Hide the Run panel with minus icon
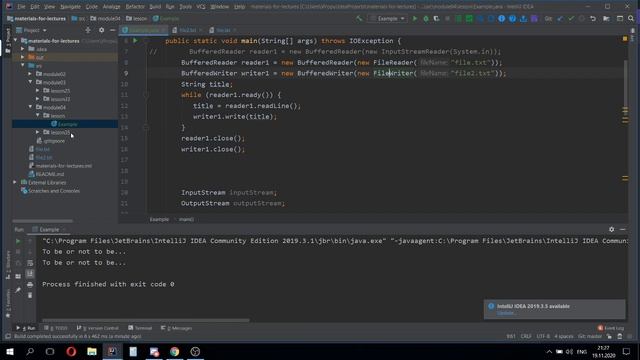This screenshot has height=360, width=640. point(622,229)
